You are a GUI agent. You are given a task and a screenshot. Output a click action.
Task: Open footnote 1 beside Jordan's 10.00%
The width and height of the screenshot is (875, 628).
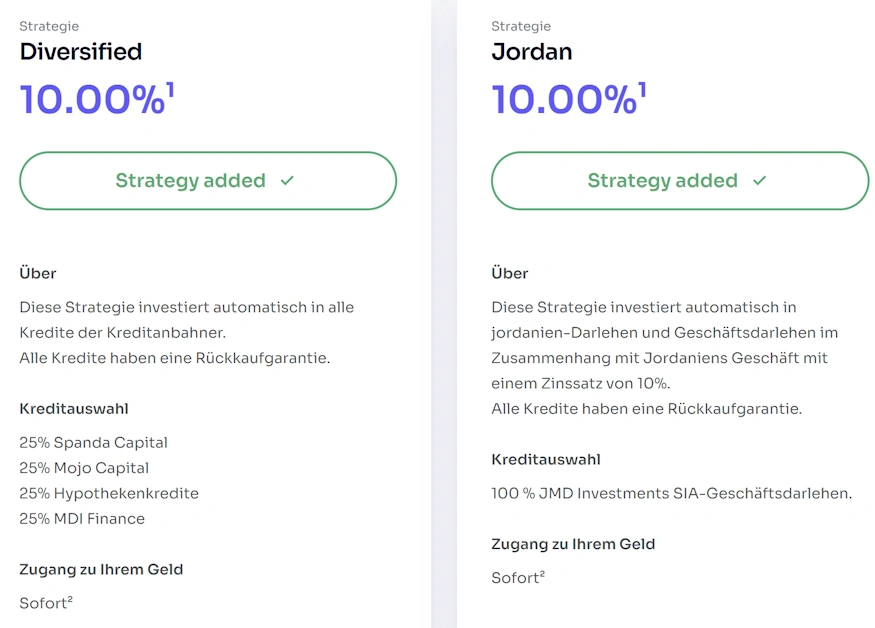pyautogui.click(x=642, y=89)
